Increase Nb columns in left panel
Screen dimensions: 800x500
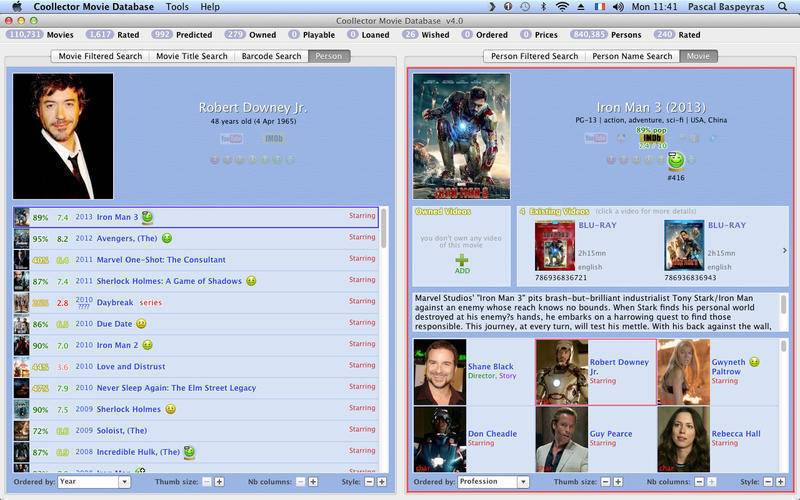(x=313, y=482)
